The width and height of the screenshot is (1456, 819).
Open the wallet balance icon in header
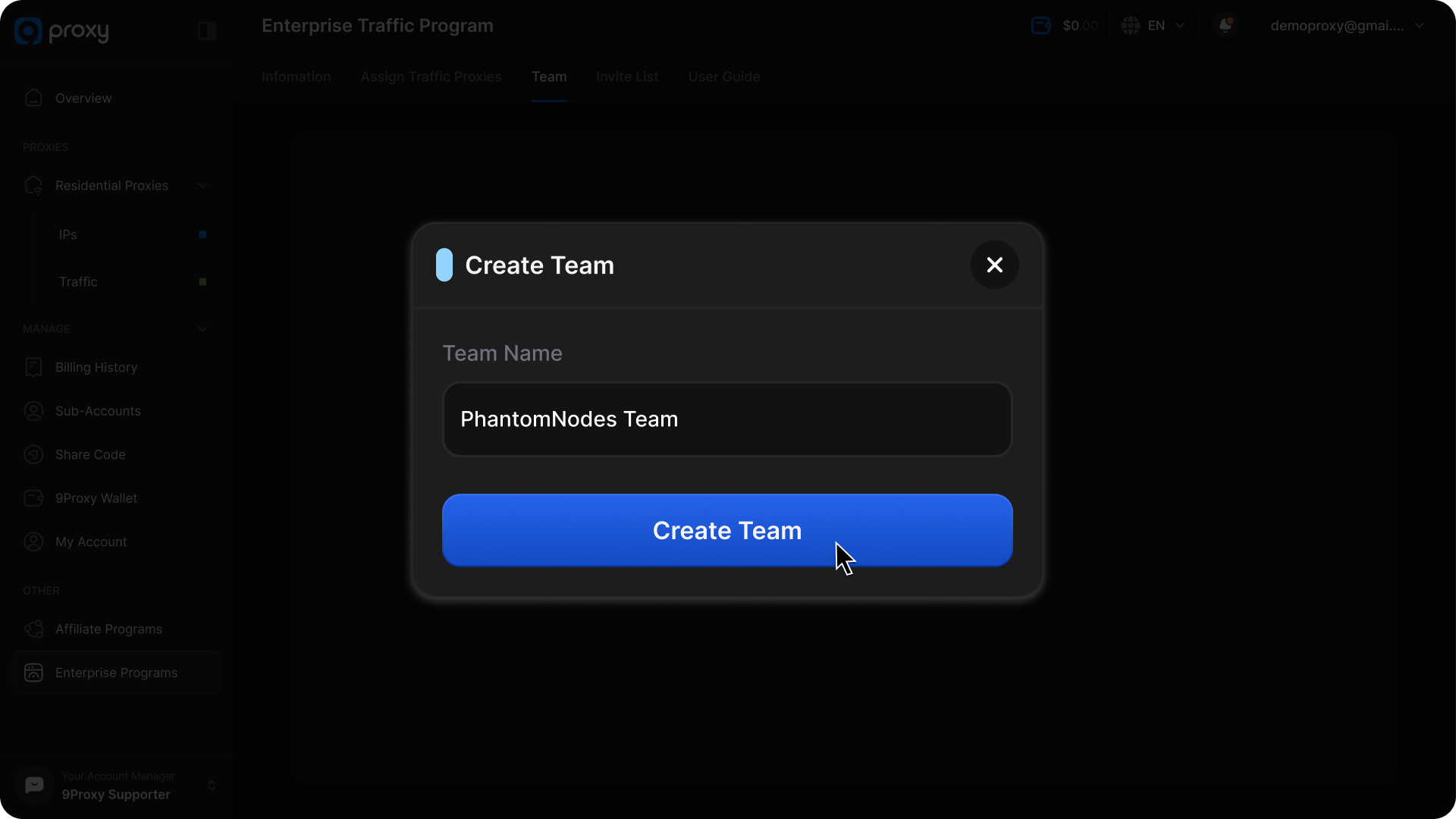pos(1041,26)
